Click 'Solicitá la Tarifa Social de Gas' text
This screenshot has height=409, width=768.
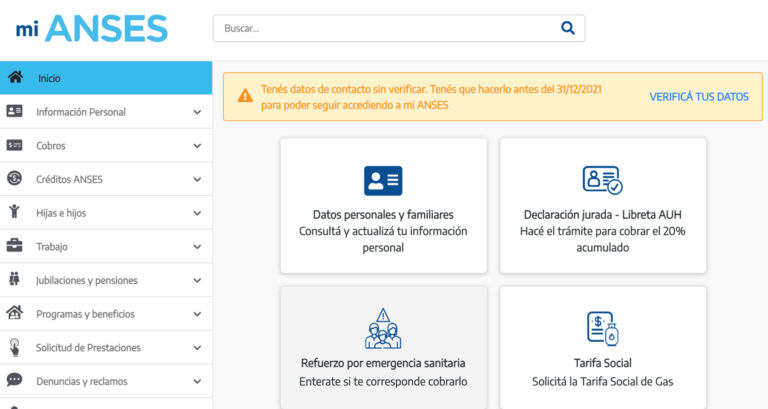[602, 382]
